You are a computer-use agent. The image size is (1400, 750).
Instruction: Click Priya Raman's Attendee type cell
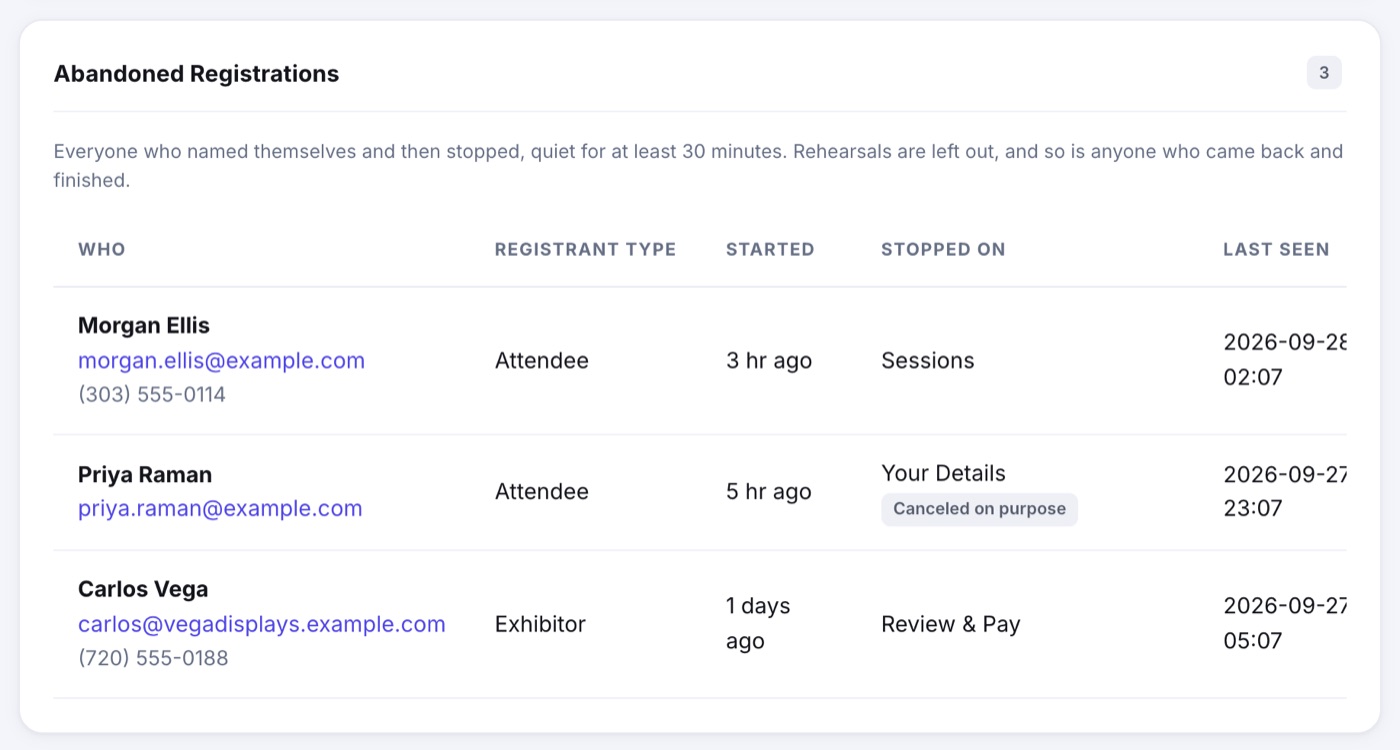click(x=542, y=491)
